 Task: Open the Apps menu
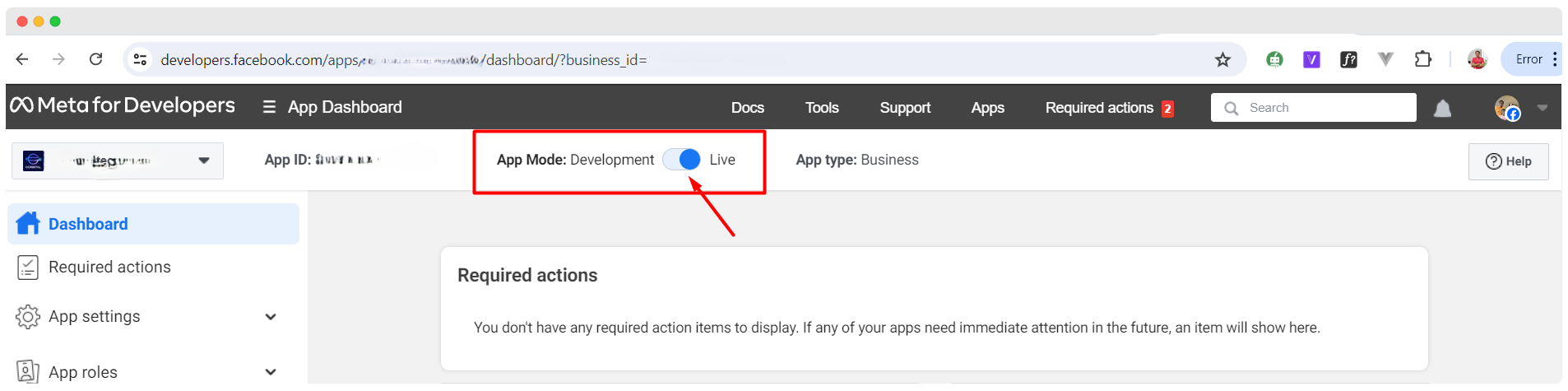pyautogui.click(x=987, y=108)
